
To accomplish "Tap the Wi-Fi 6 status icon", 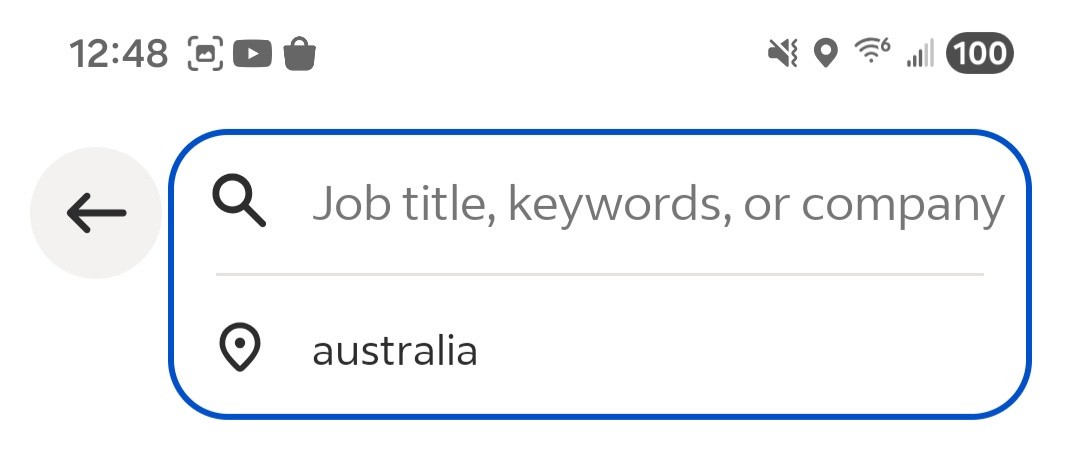I will 872,52.
